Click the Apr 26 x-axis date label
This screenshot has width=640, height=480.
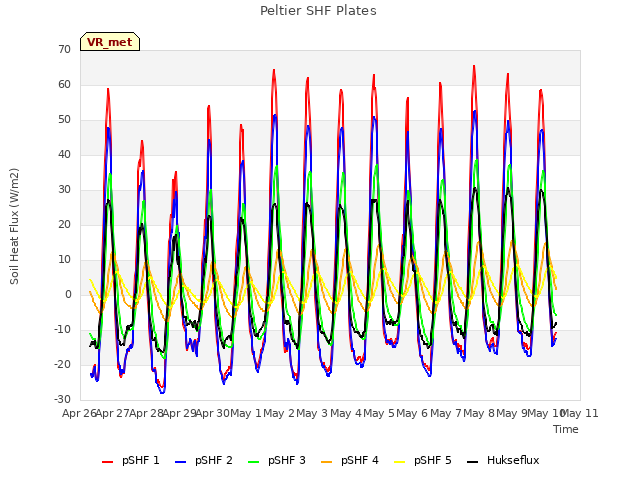click(80, 413)
